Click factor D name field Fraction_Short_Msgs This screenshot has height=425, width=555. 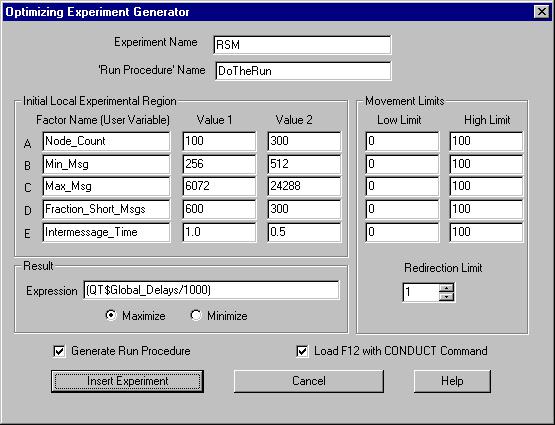coord(106,209)
